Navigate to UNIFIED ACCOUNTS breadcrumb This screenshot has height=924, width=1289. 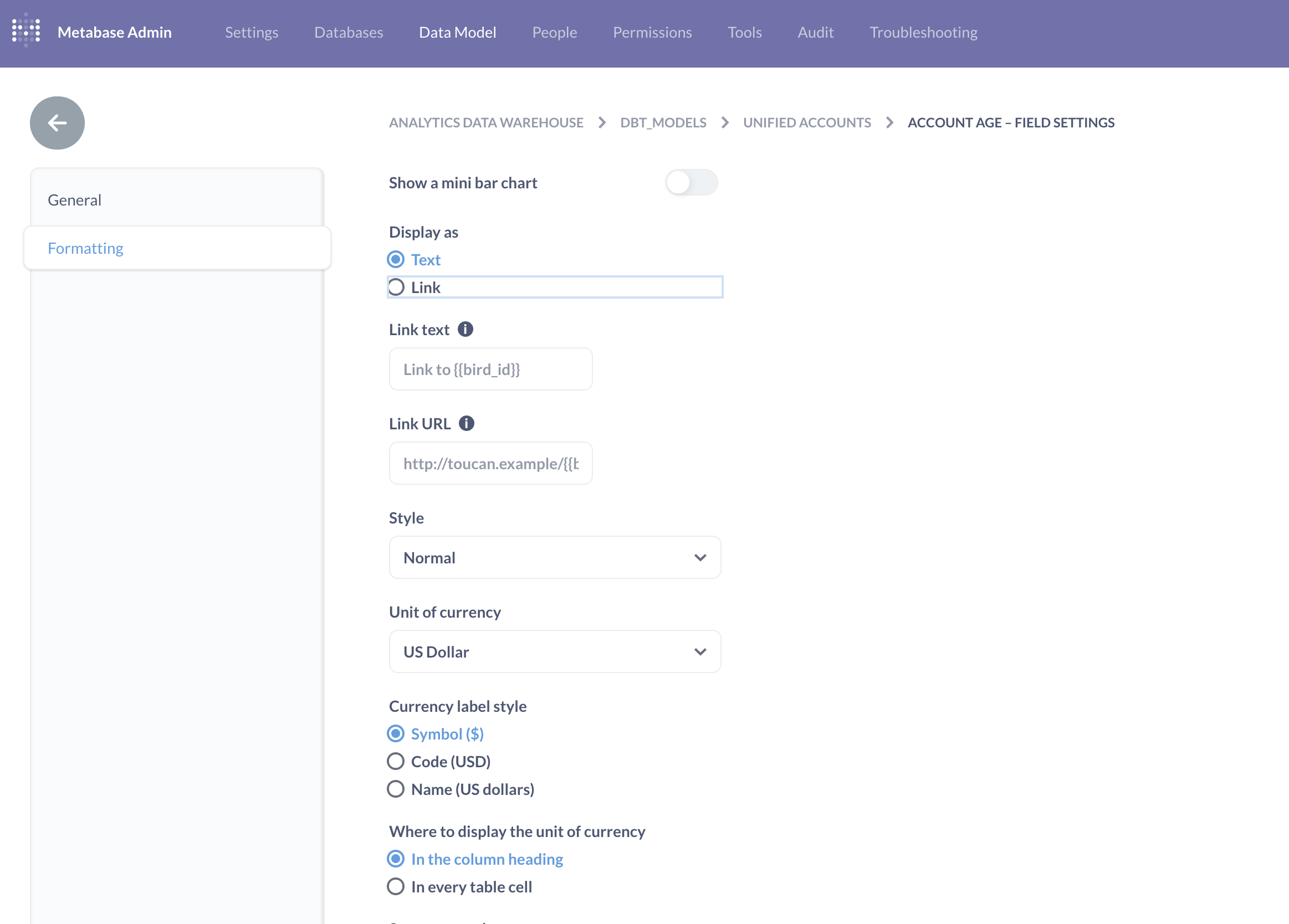[x=807, y=123]
